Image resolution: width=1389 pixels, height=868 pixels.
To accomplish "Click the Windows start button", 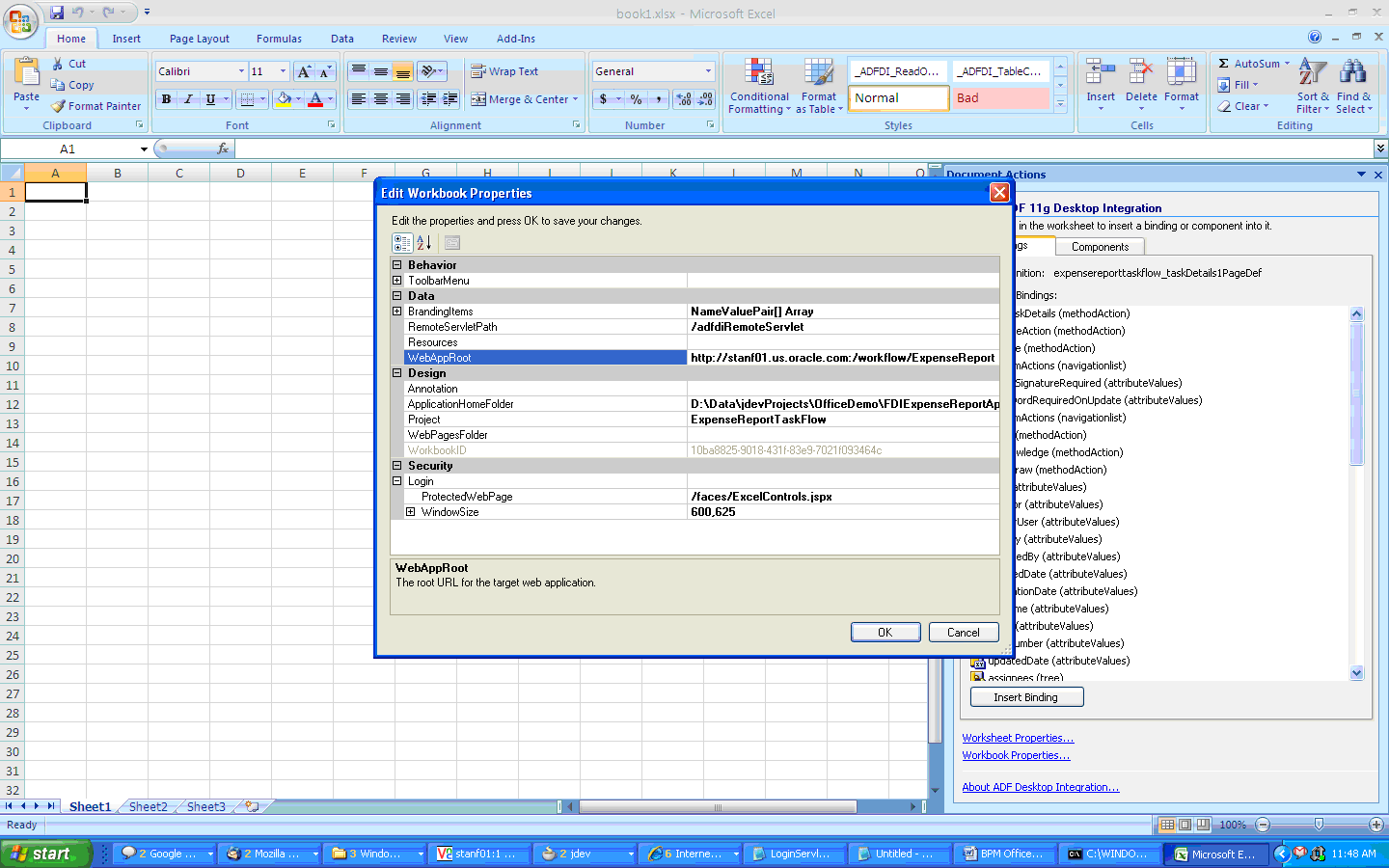I will tap(46, 854).
